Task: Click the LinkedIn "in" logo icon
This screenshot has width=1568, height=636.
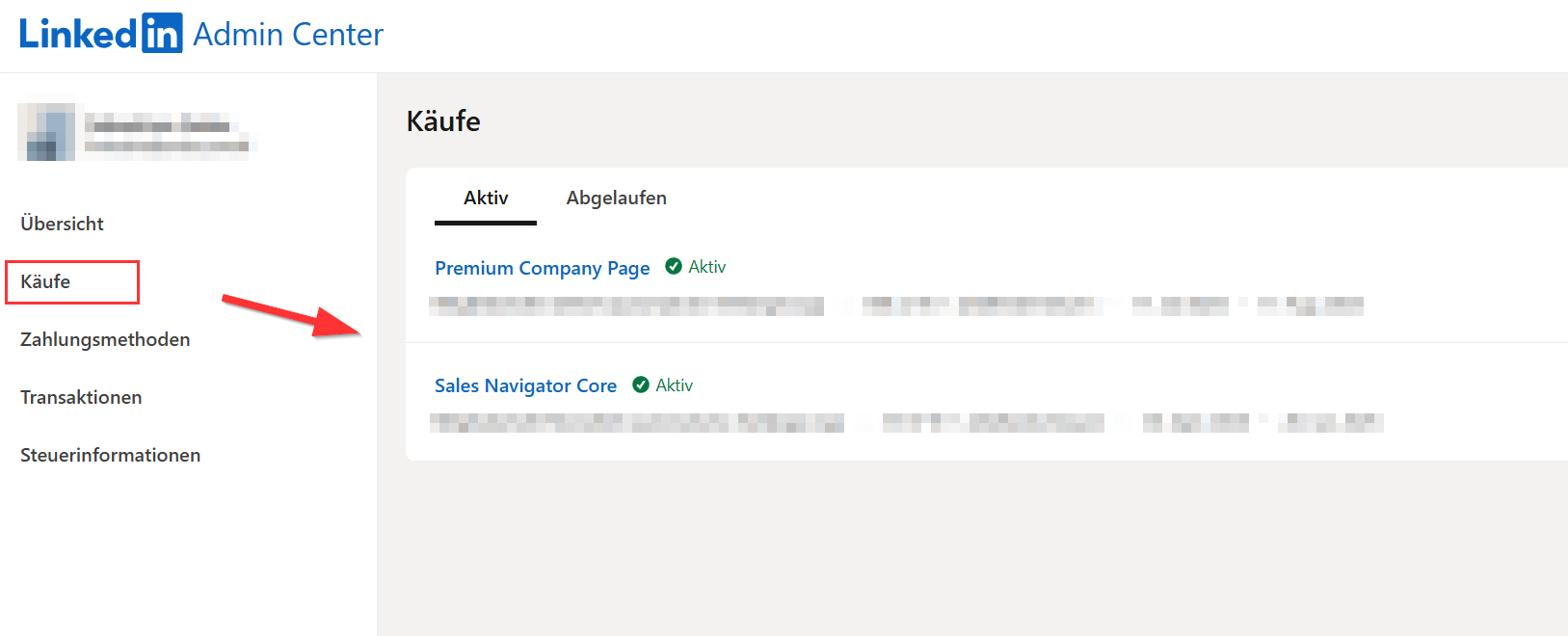Action: pyautogui.click(x=162, y=34)
